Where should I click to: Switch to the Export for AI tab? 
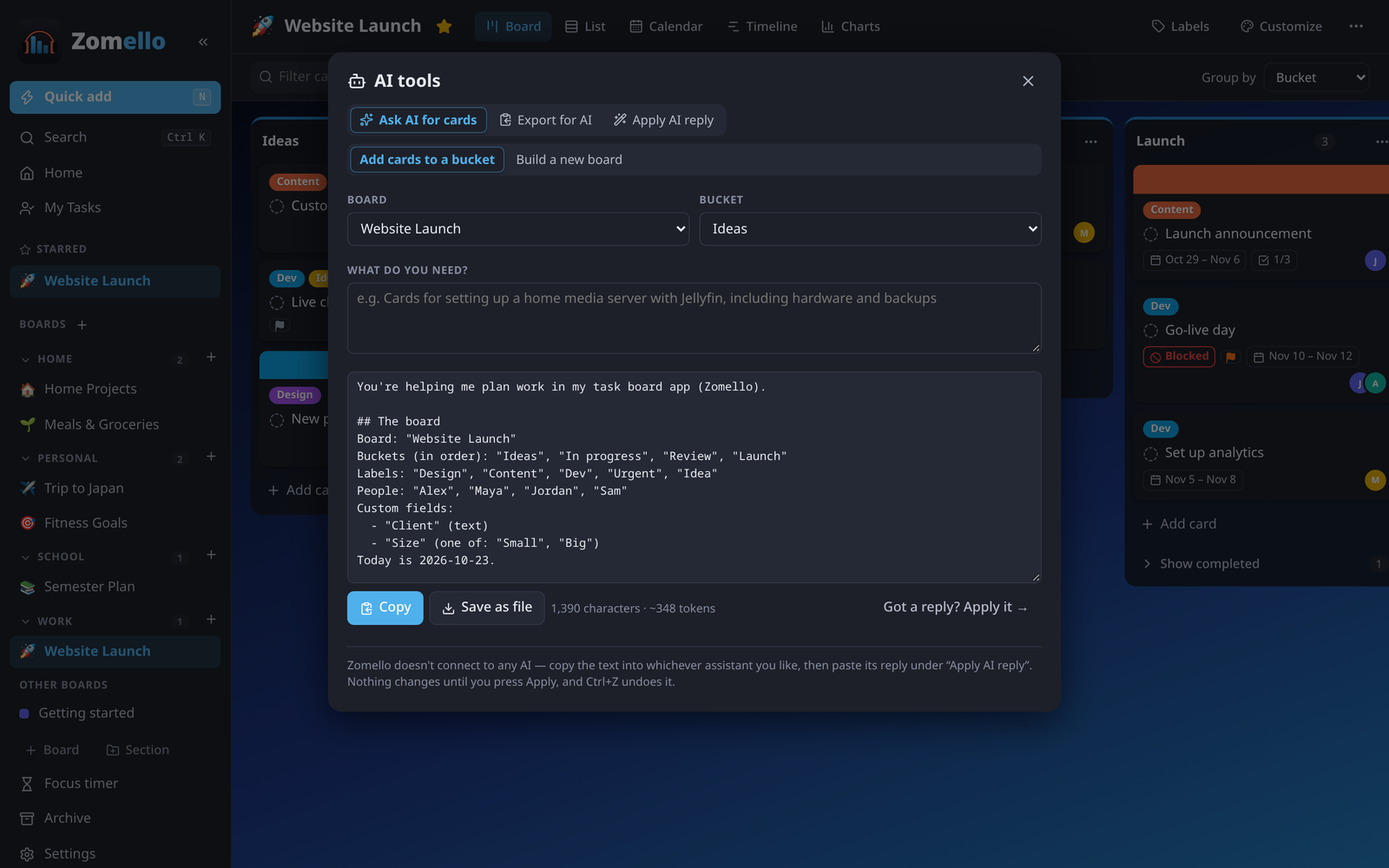click(x=546, y=120)
